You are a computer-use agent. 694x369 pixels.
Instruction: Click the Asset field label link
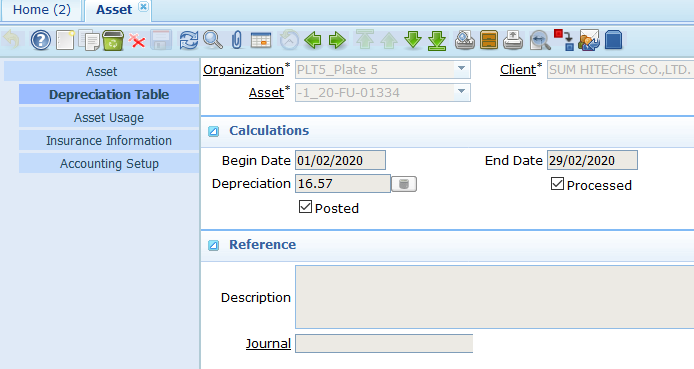tap(266, 92)
